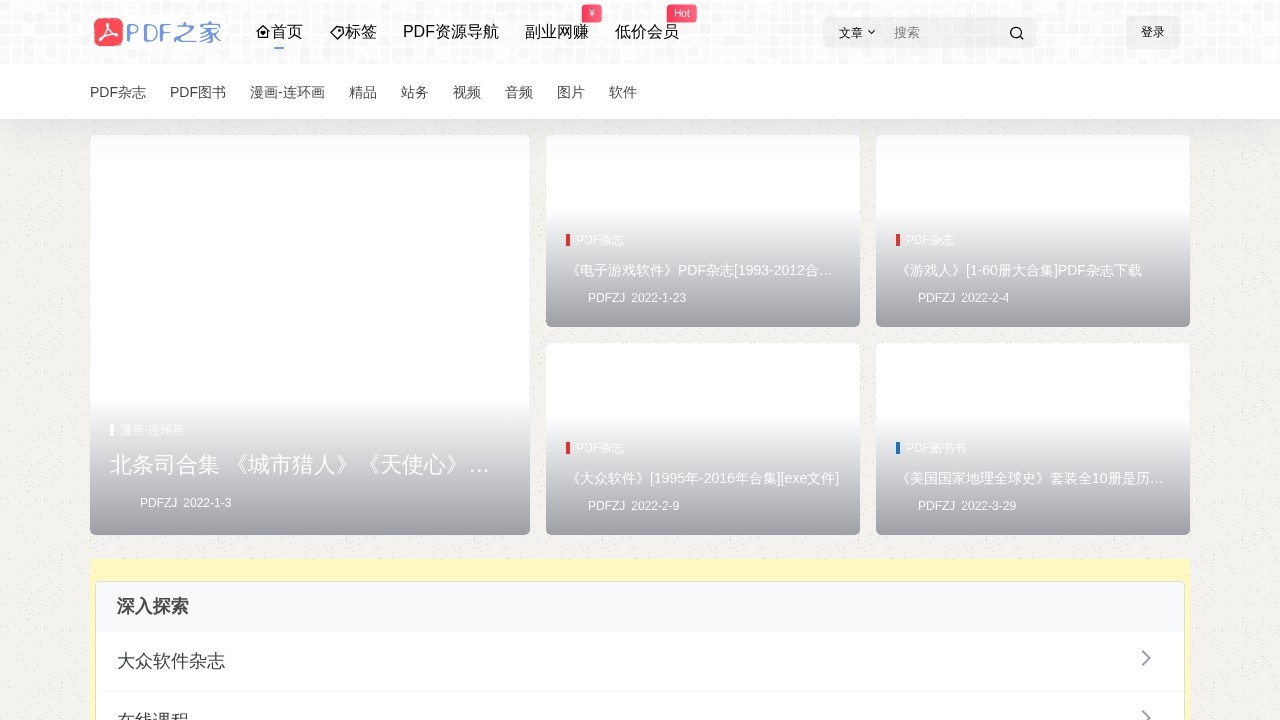
Task: Click inside the 搜索 search input field
Action: [945, 32]
